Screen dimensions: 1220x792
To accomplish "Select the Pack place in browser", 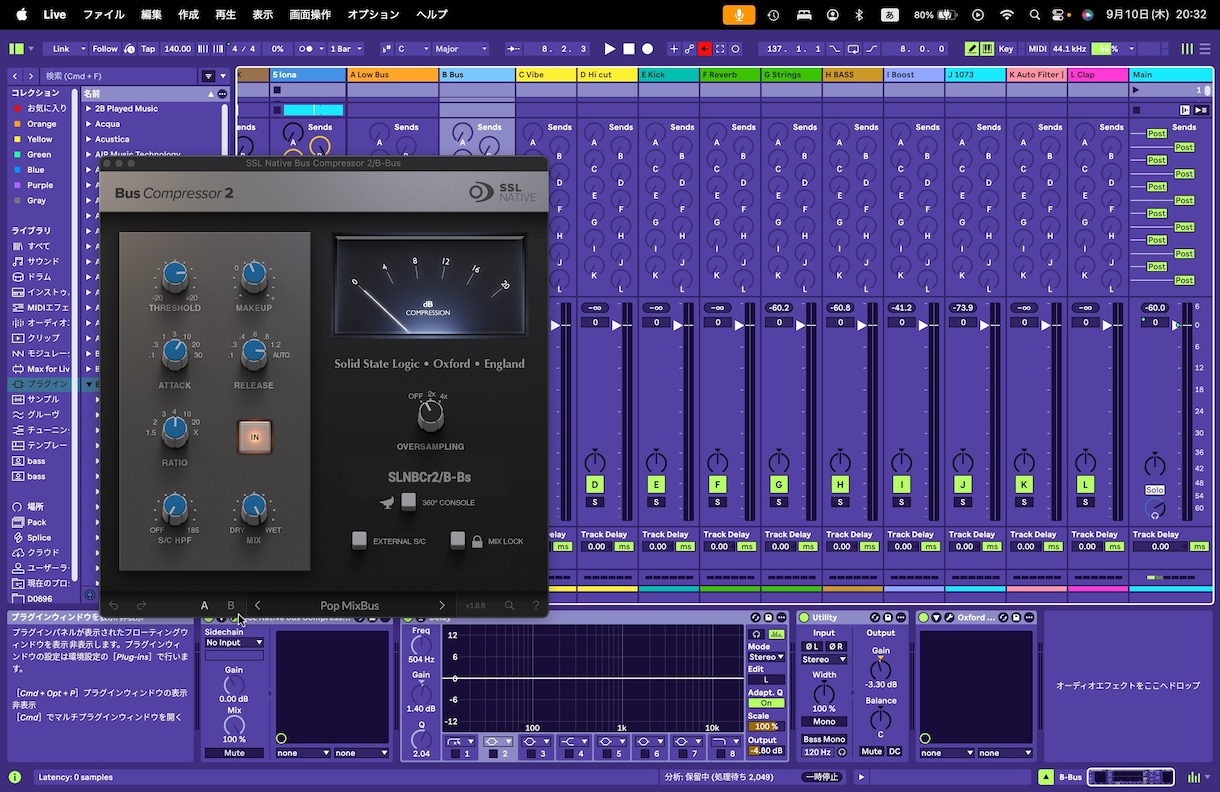I will pos(37,522).
